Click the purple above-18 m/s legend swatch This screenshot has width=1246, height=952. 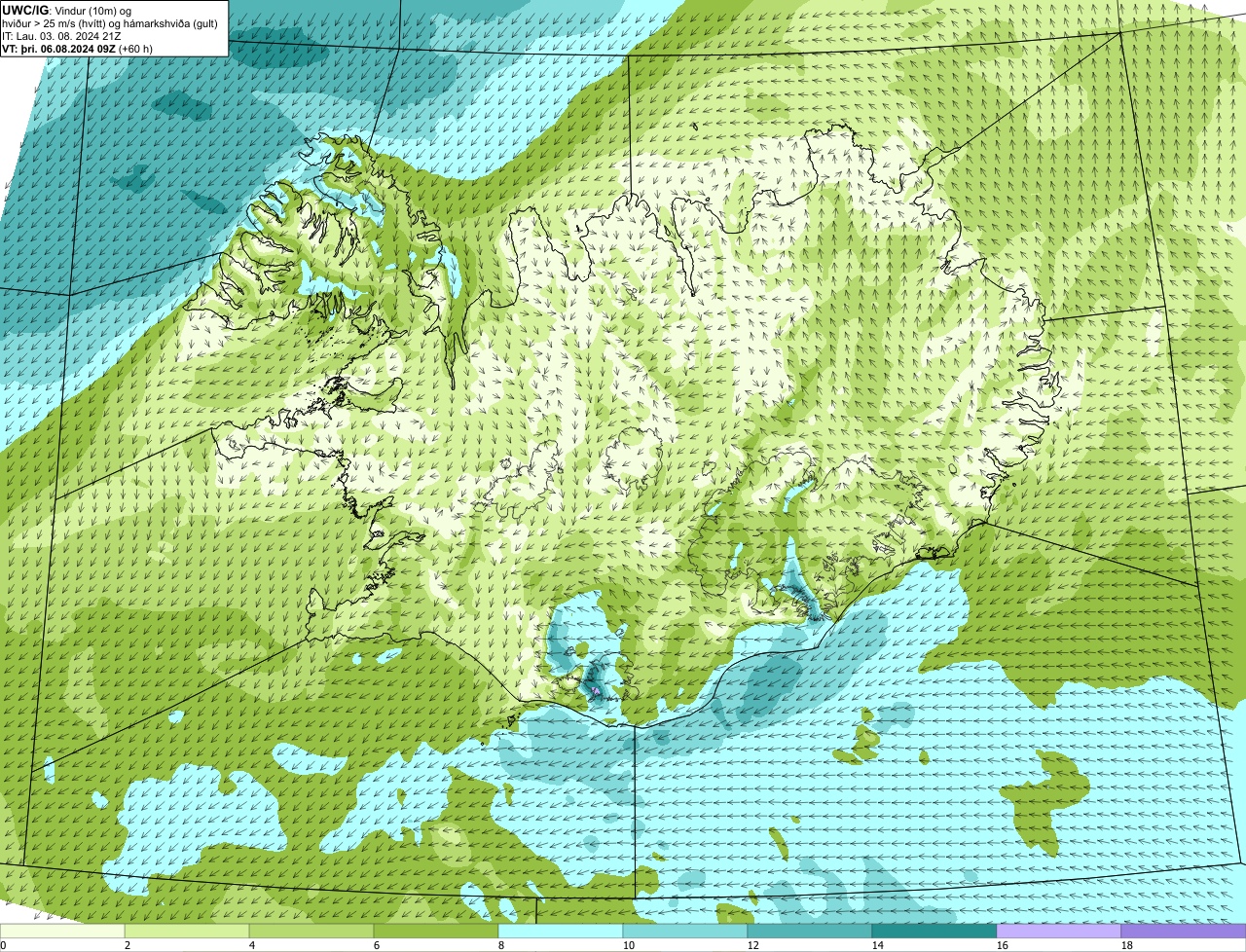coord(1184,932)
